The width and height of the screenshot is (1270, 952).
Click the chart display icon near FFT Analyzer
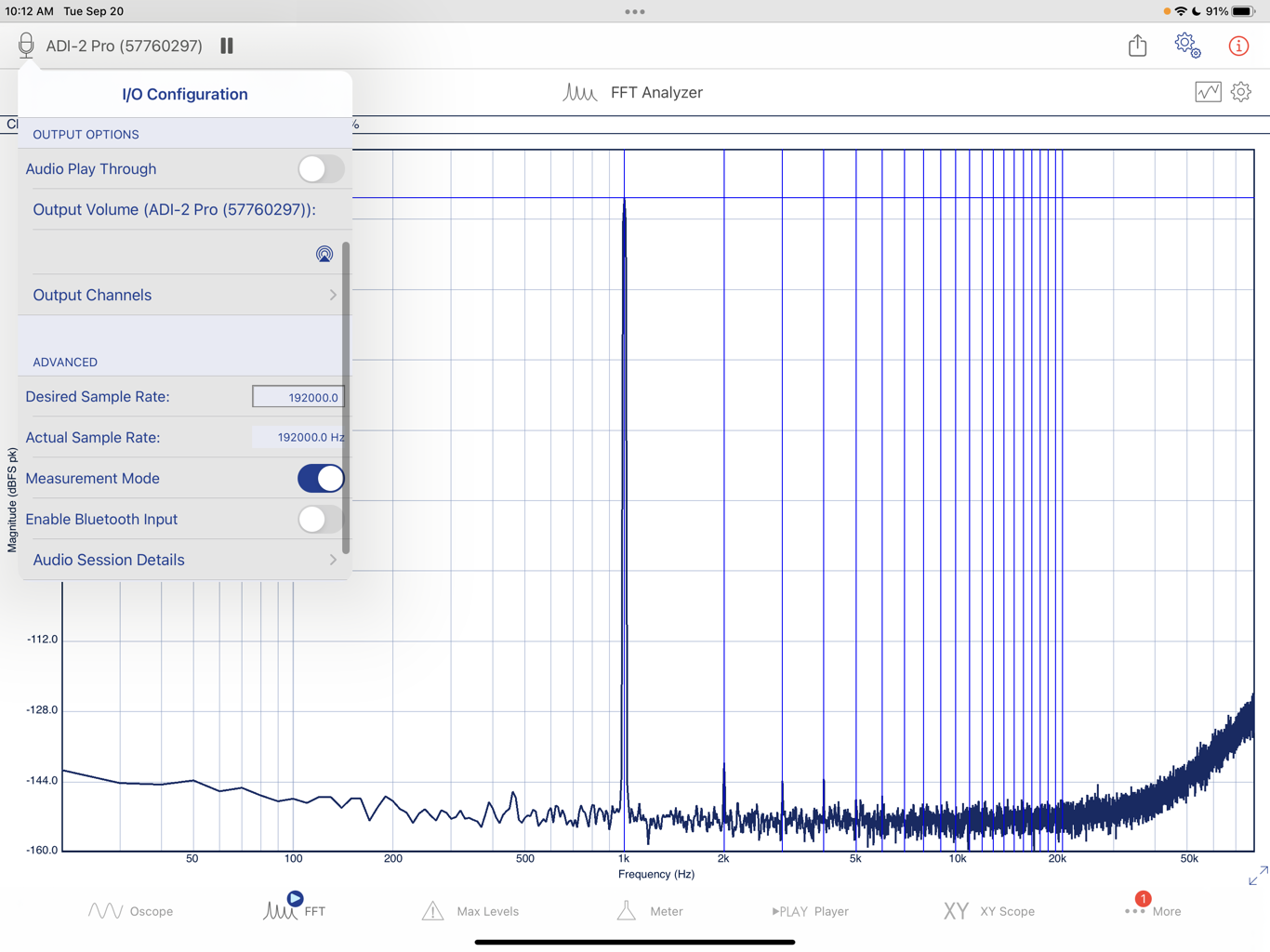[1208, 92]
